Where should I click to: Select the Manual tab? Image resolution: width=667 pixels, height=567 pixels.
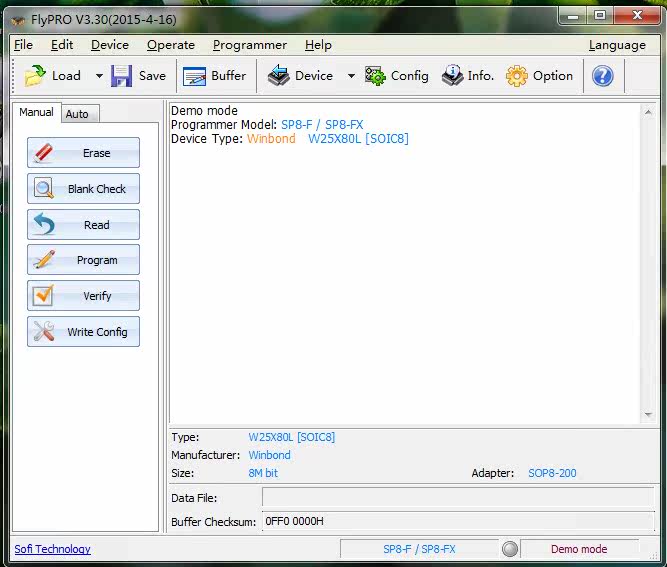click(37, 112)
